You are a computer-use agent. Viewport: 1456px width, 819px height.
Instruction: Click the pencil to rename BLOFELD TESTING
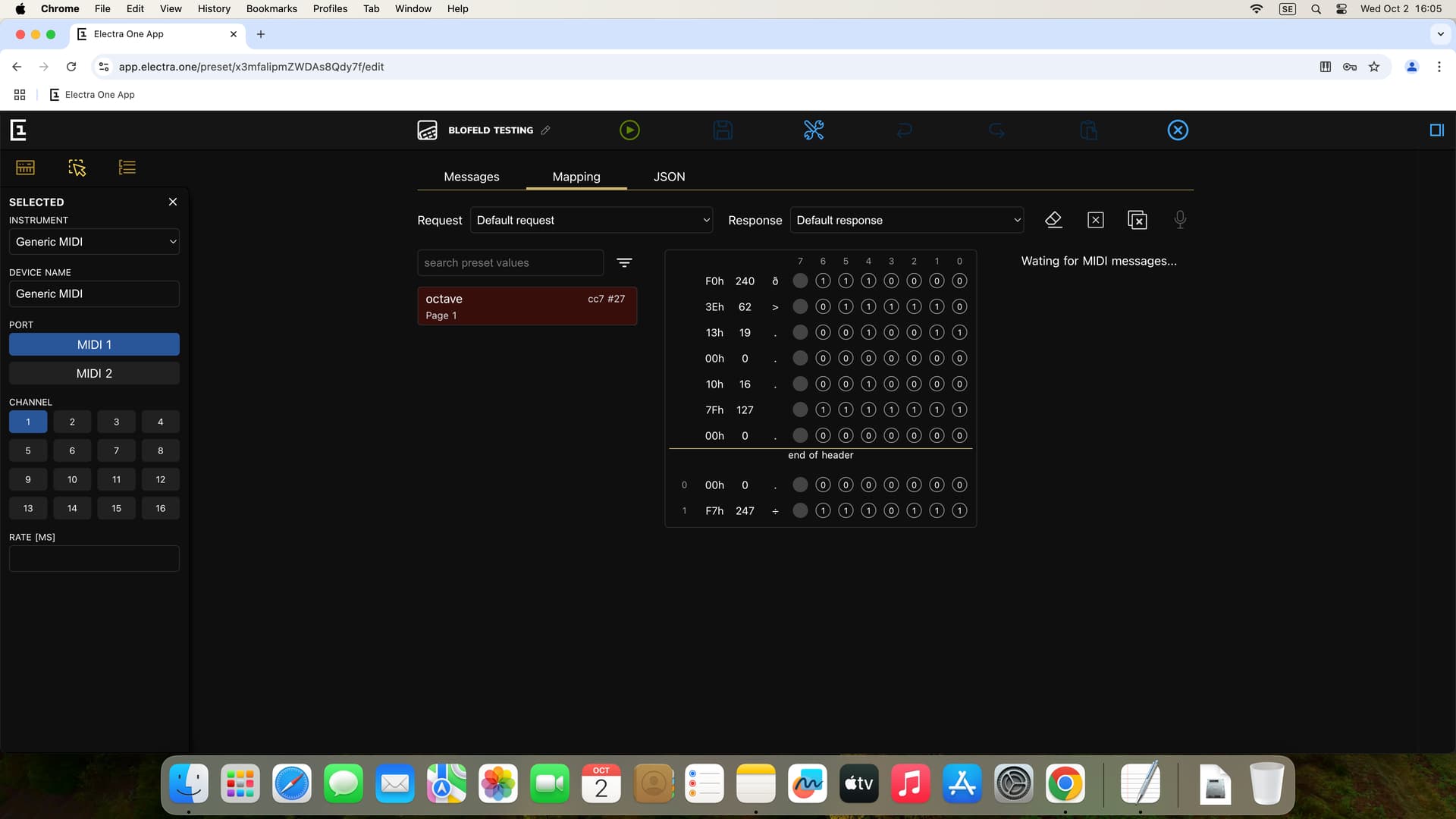coord(546,130)
